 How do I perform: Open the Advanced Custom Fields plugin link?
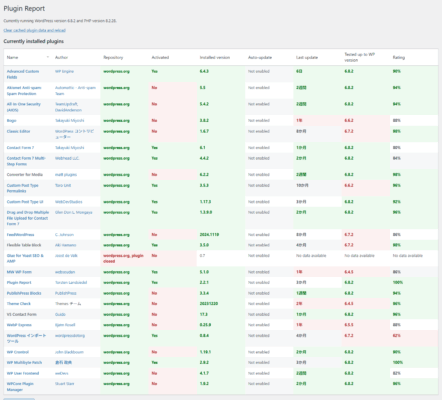[23, 74]
